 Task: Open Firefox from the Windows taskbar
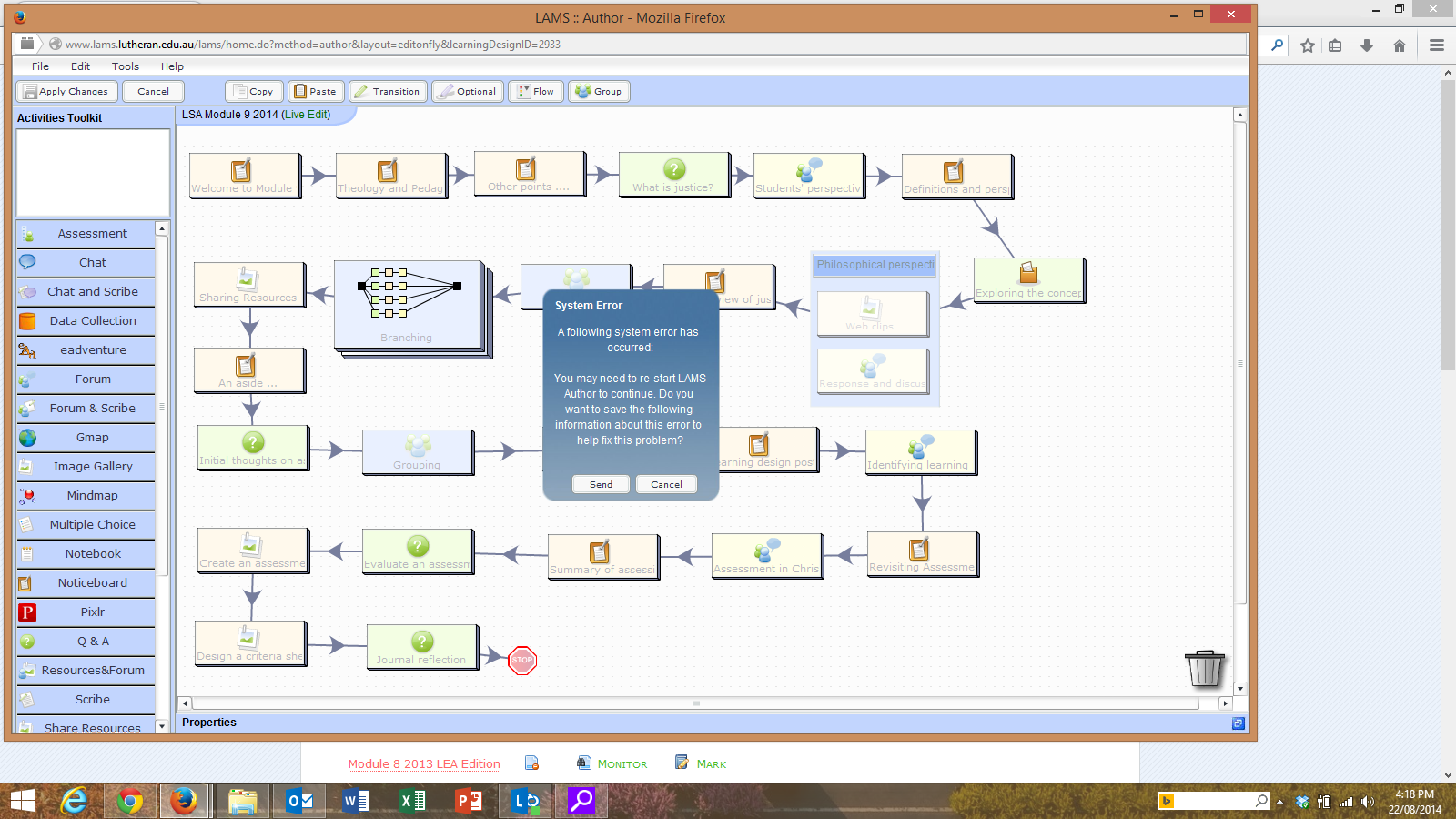(x=184, y=801)
